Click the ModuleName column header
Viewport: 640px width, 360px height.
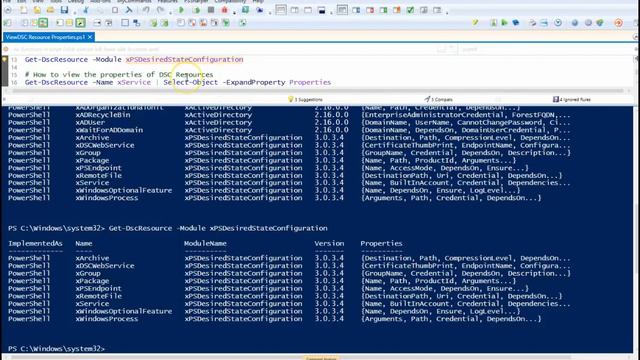[x=205, y=243]
